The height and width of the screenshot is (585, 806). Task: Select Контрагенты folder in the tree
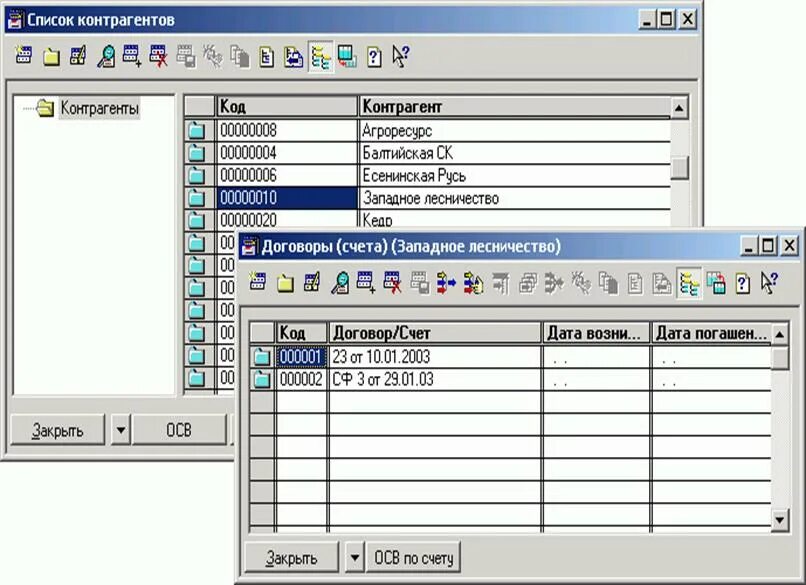[99, 108]
